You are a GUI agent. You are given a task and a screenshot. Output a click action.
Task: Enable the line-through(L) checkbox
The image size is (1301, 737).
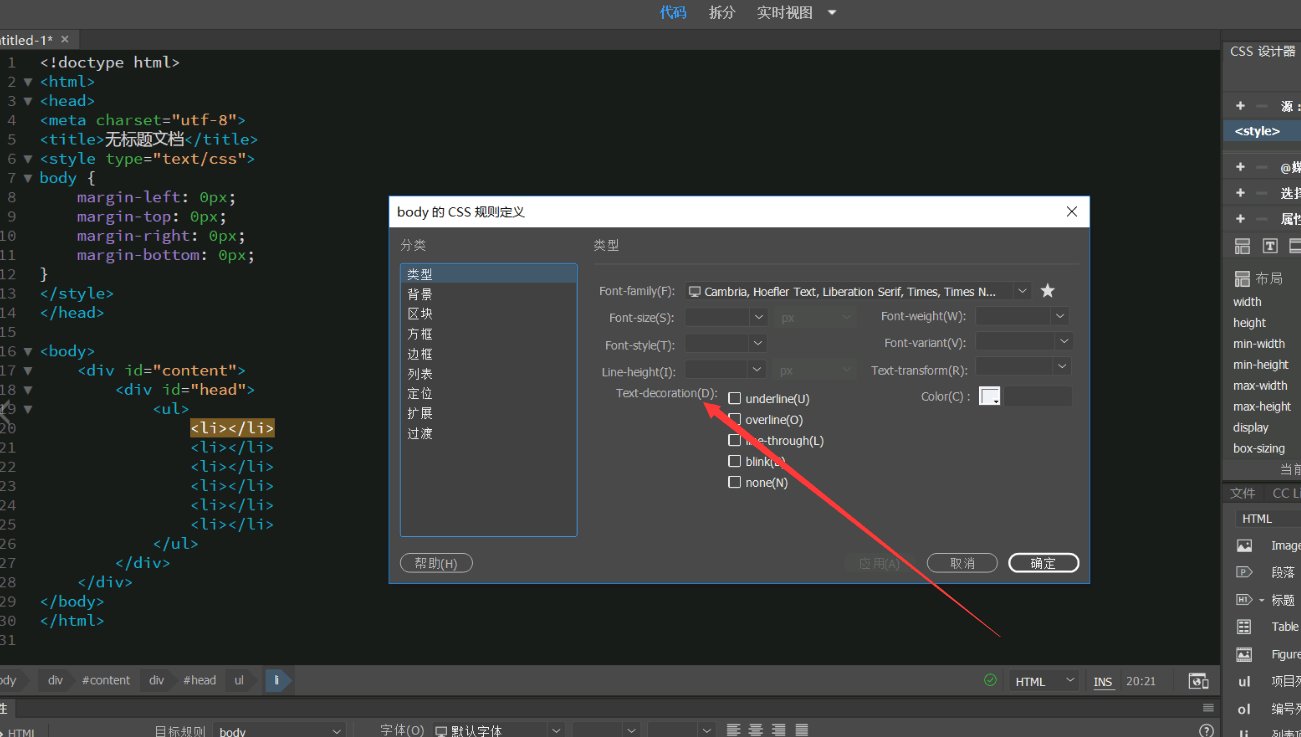(x=735, y=440)
